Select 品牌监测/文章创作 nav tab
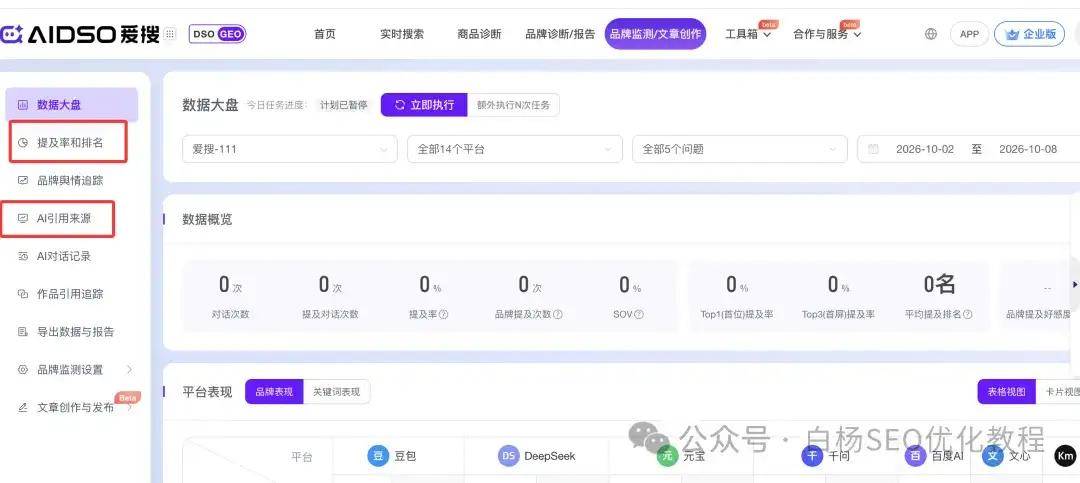This screenshot has width=1080, height=483. [656, 34]
